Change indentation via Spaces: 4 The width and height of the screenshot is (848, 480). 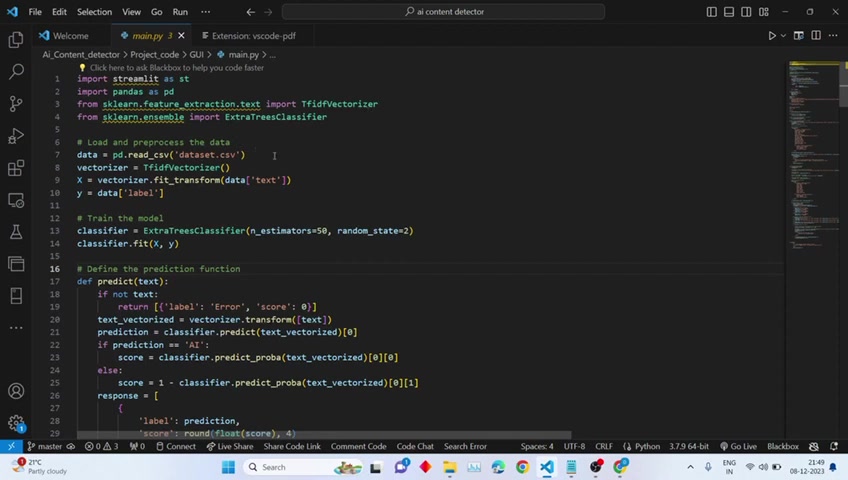(x=537, y=446)
